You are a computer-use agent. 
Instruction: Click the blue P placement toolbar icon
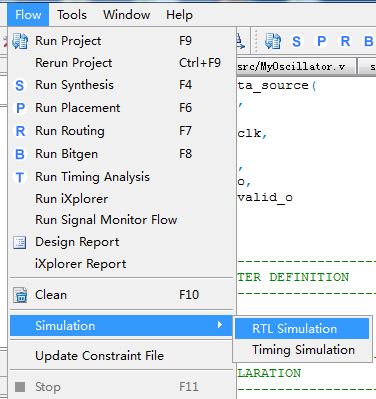pyautogui.click(x=321, y=41)
